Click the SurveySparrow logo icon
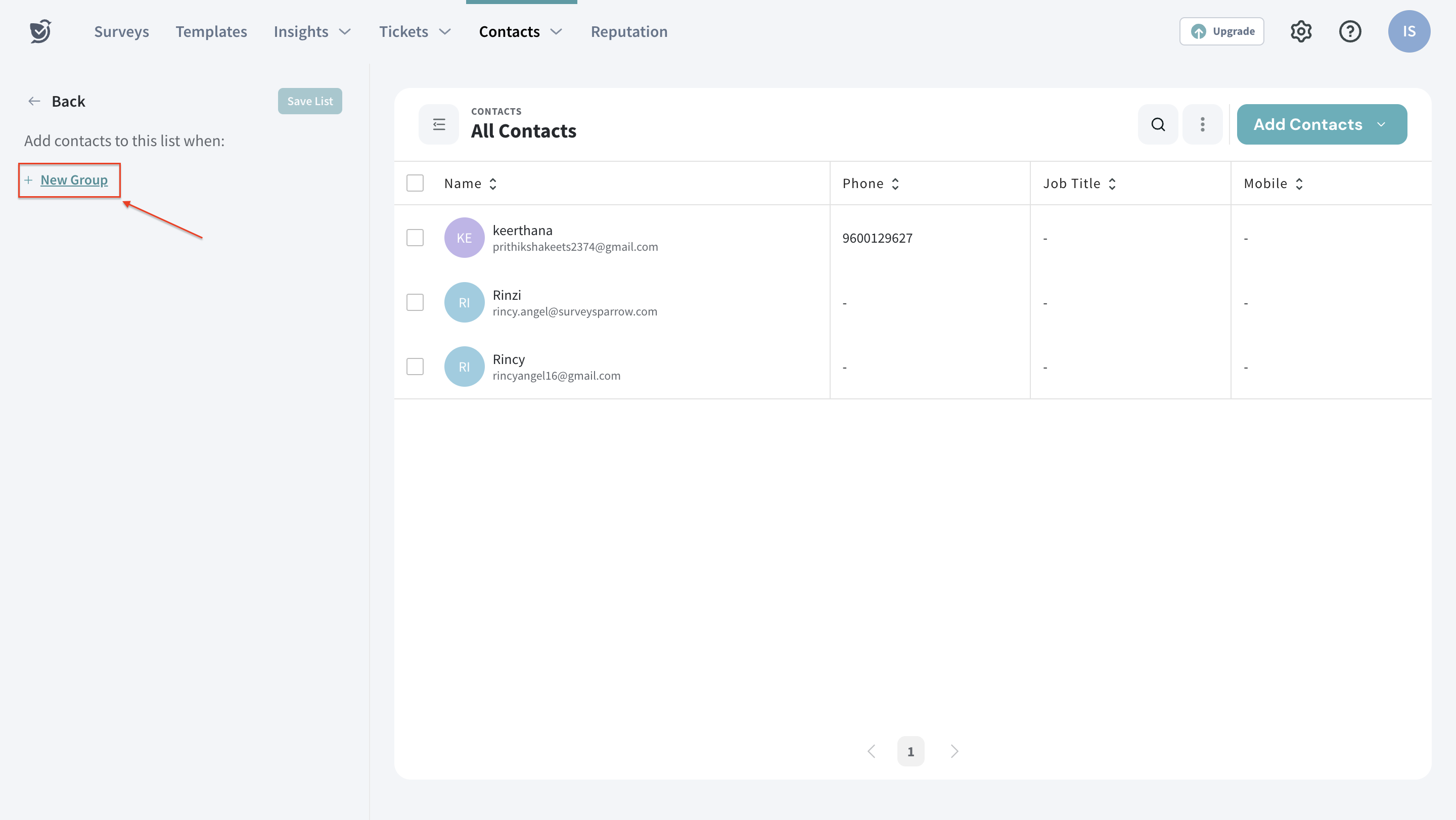 (40, 31)
